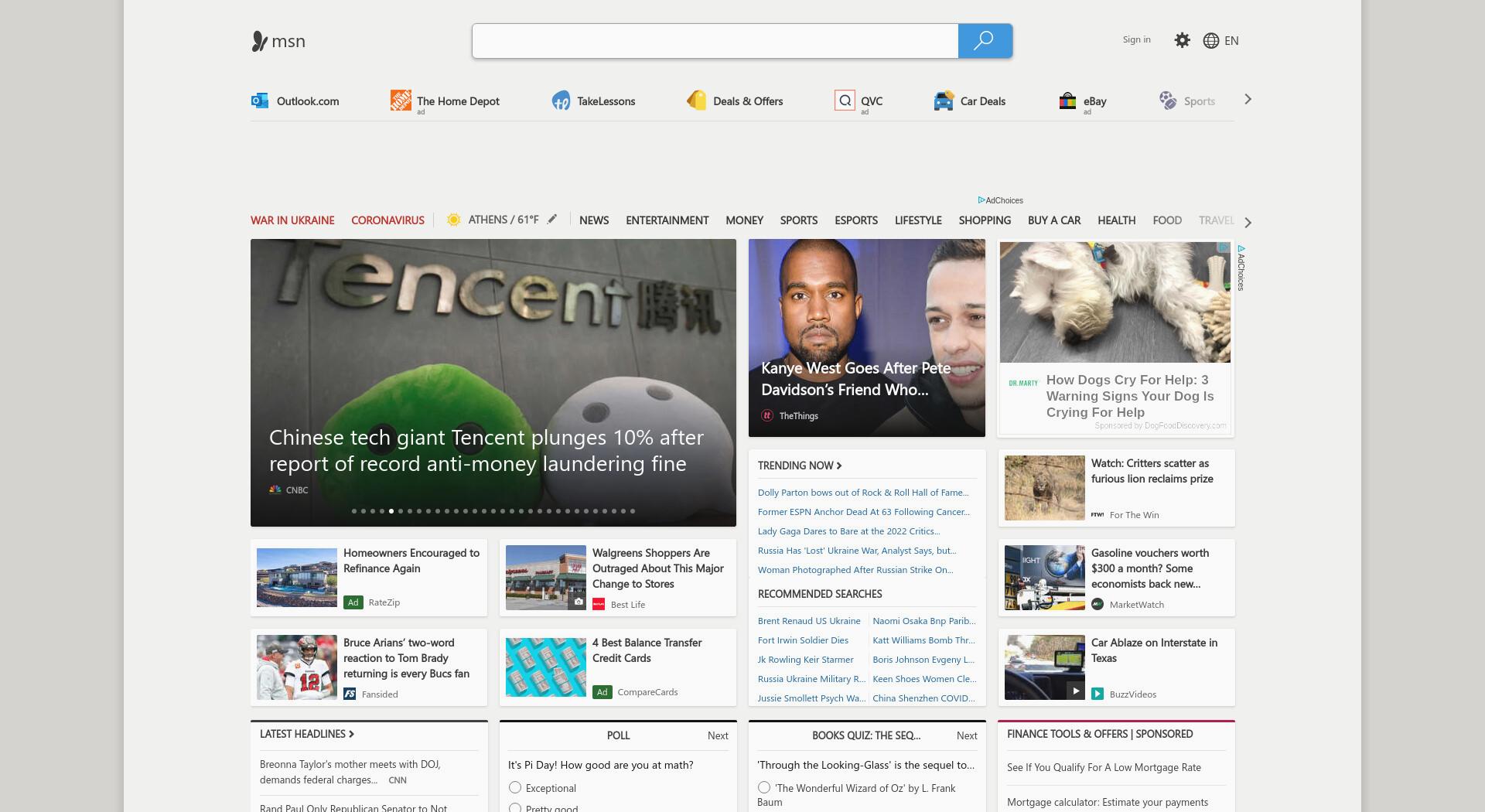Click the QVC logo icon
Screen dimensions: 1485x812
(x=845, y=101)
